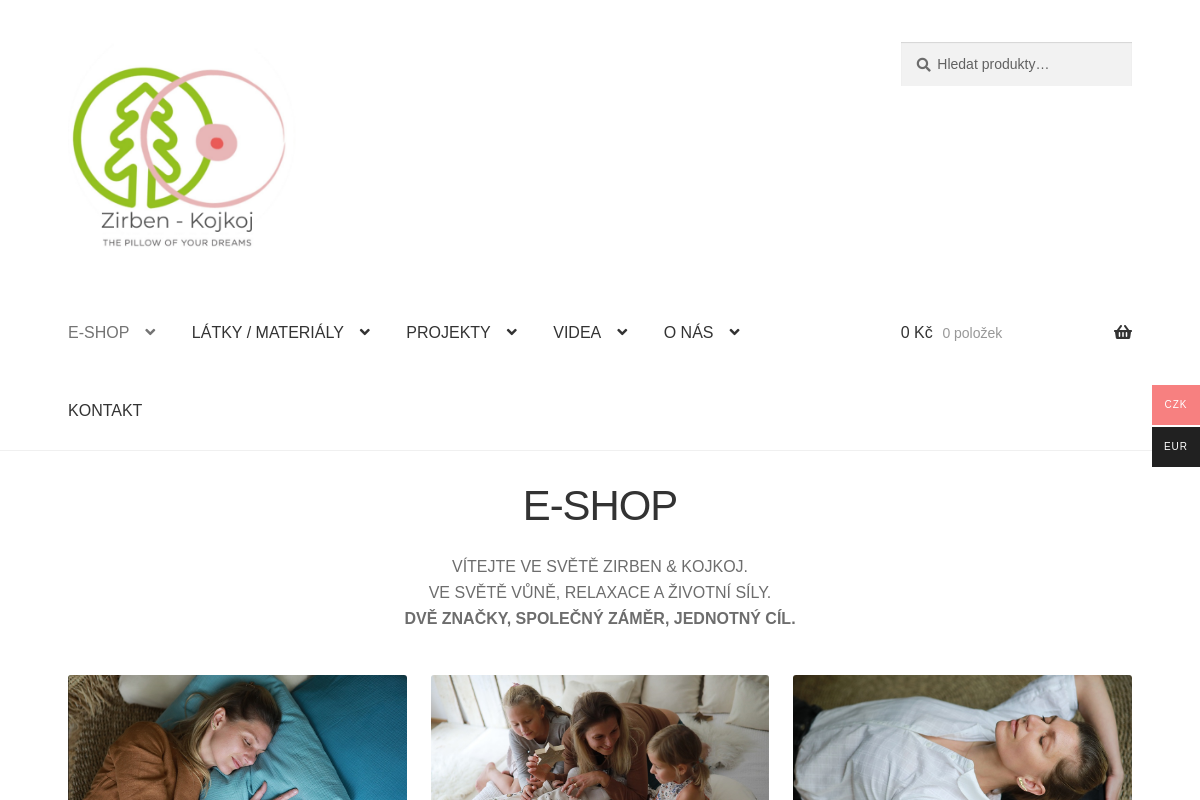Click the 0 položek cart link
The width and height of the screenshot is (1200, 800).
pyautogui.click(x=972, y=333)
